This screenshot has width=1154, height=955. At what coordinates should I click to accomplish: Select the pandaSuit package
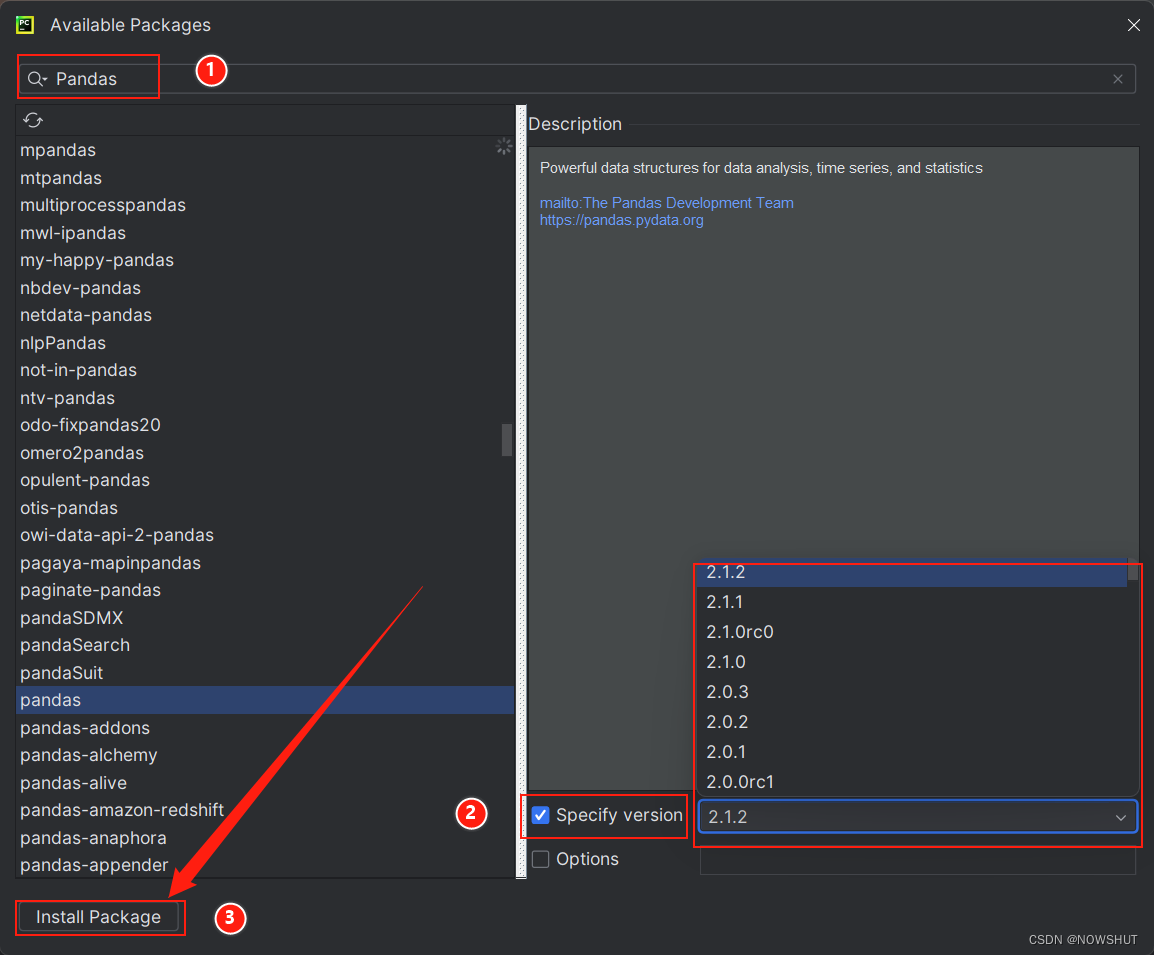(x=265, y=672)
